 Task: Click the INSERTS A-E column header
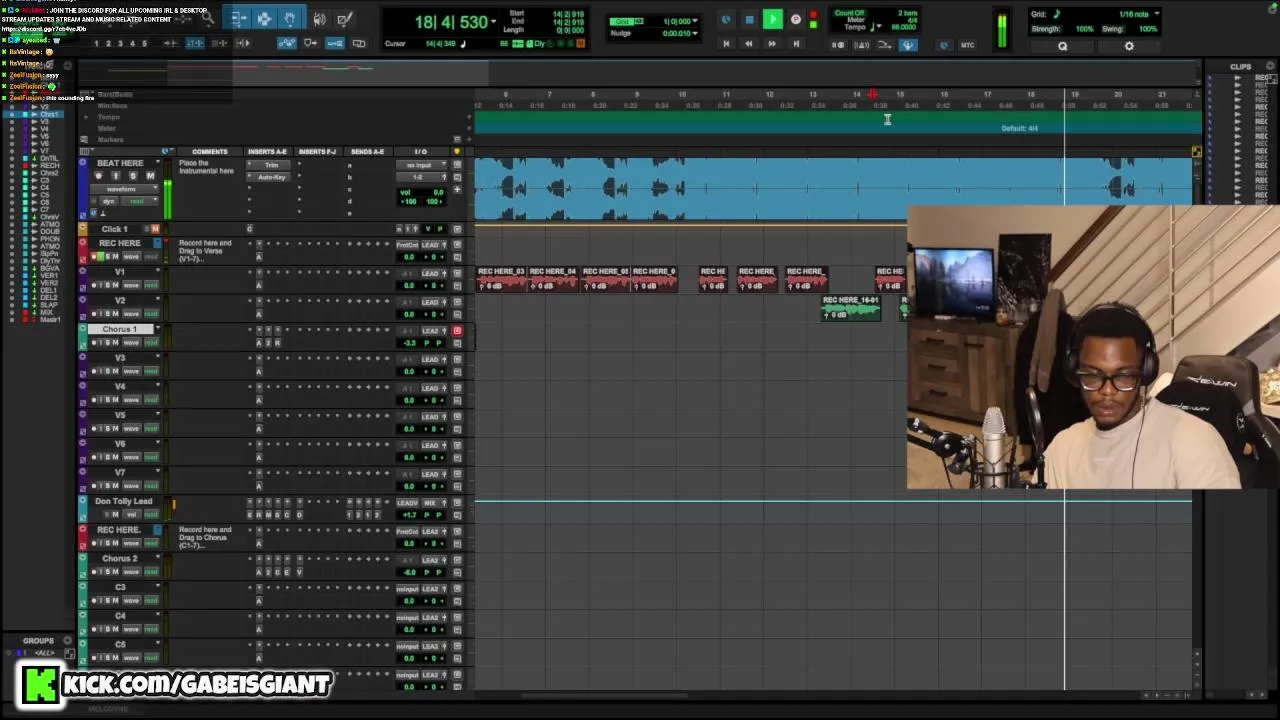coord(267,152)
